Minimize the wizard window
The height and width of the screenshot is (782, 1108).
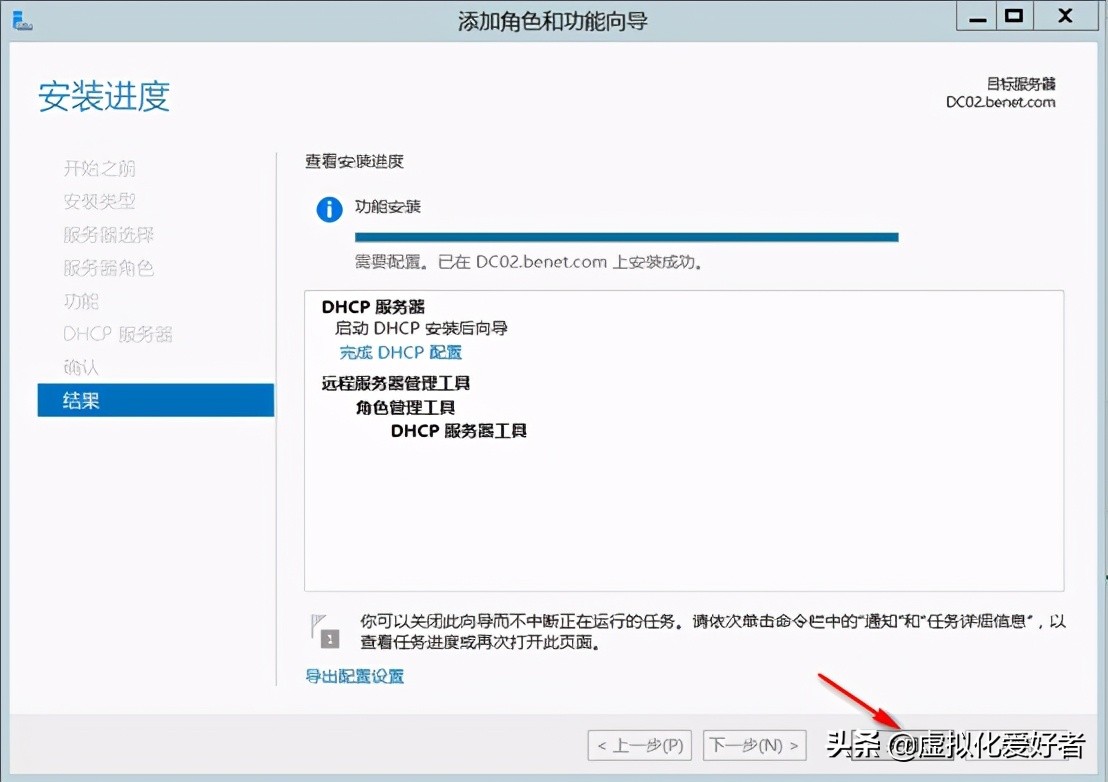coord(977,16)
